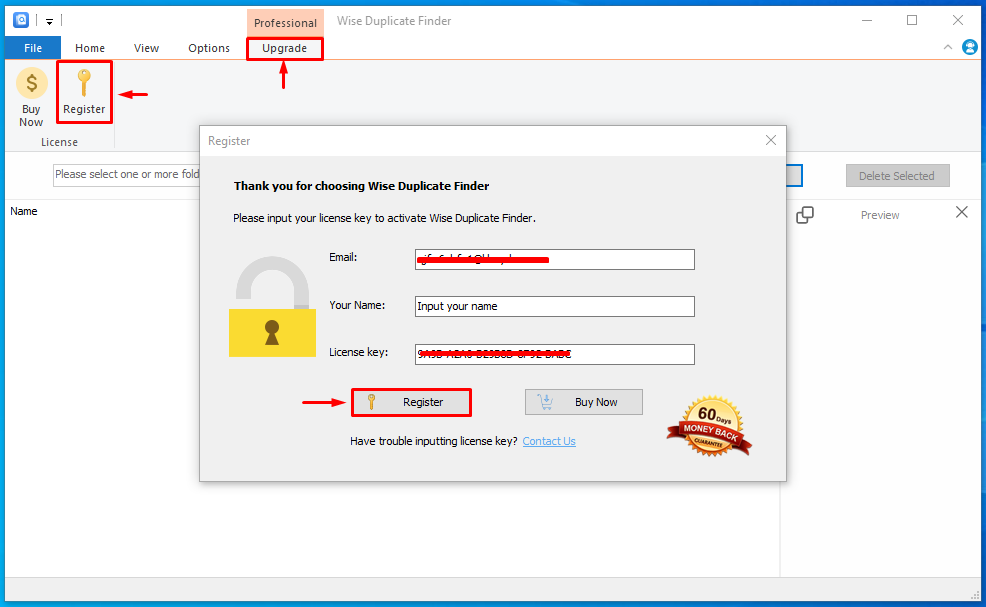The image size is (986, 607).
Task: Minimize the Wise Duplicate Finder window
Action: coord(867,21)
